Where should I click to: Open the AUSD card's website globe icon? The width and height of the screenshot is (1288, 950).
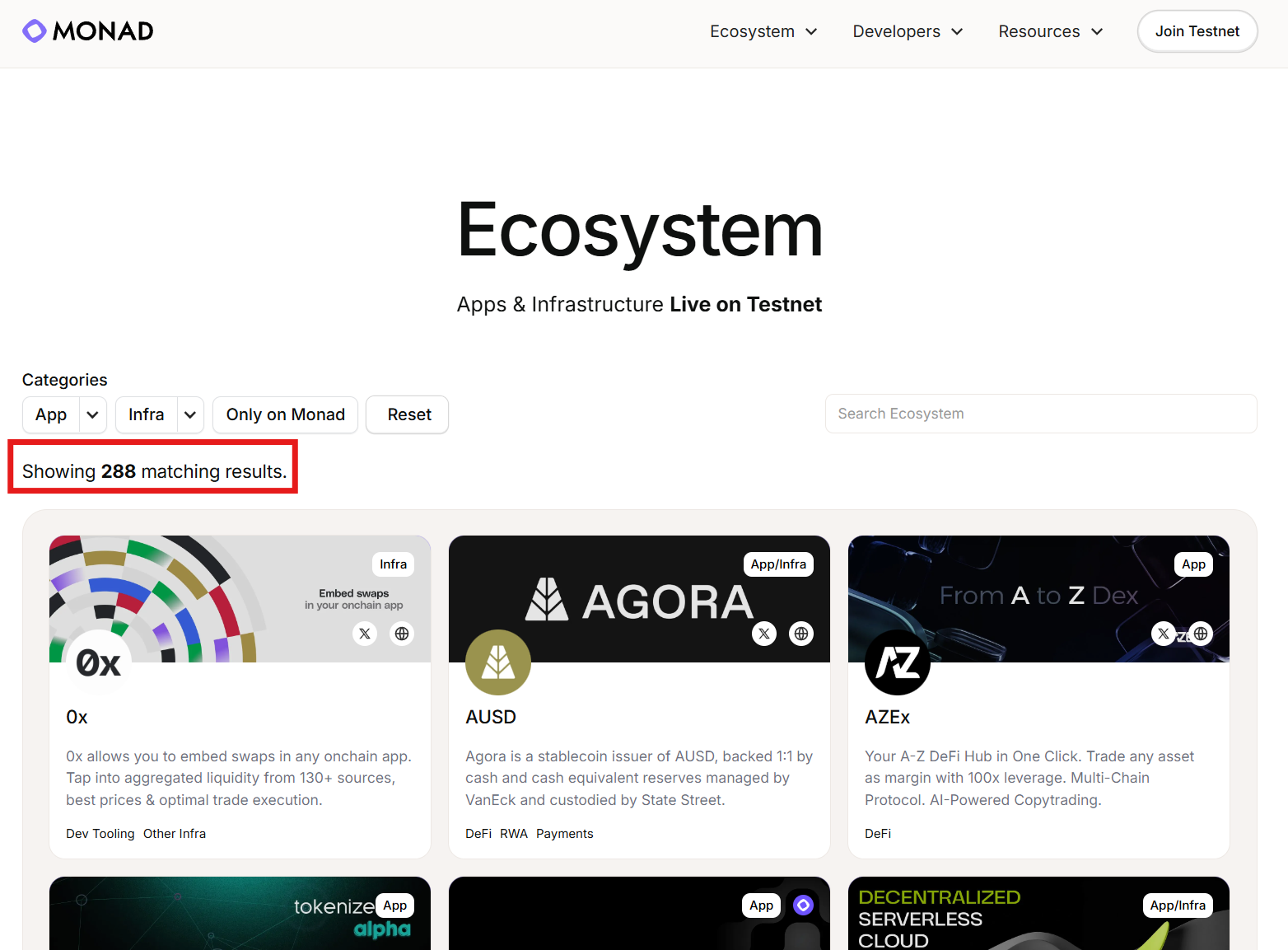801,634
